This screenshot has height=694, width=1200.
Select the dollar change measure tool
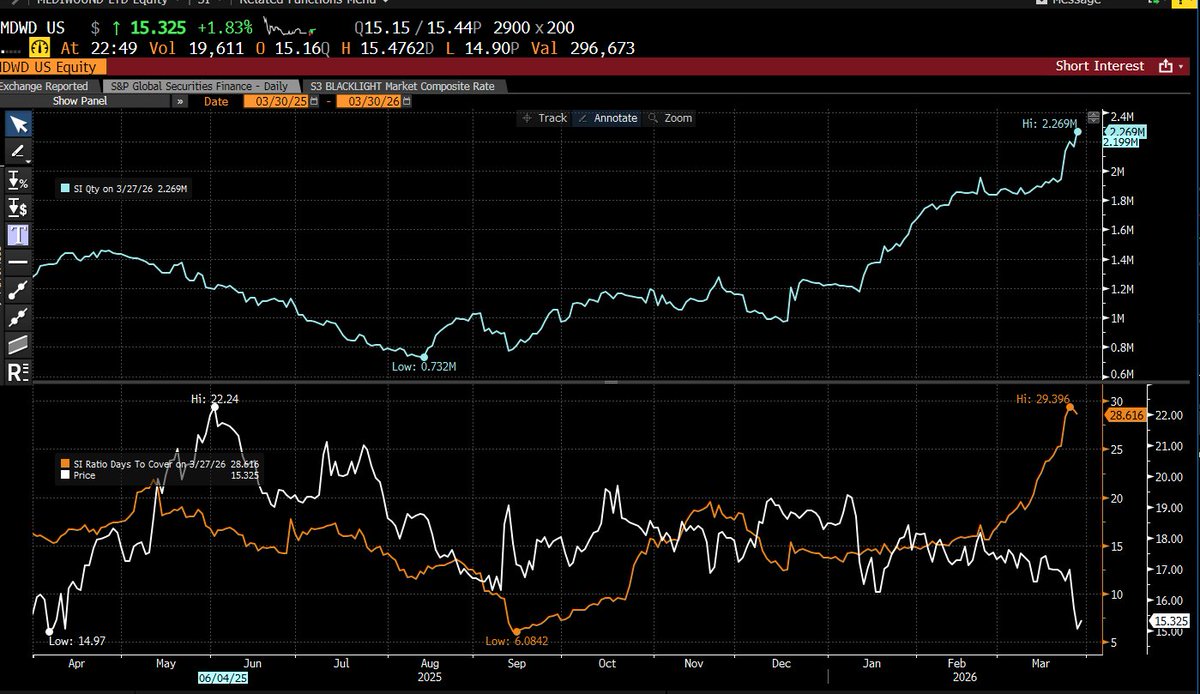[18, 207]
